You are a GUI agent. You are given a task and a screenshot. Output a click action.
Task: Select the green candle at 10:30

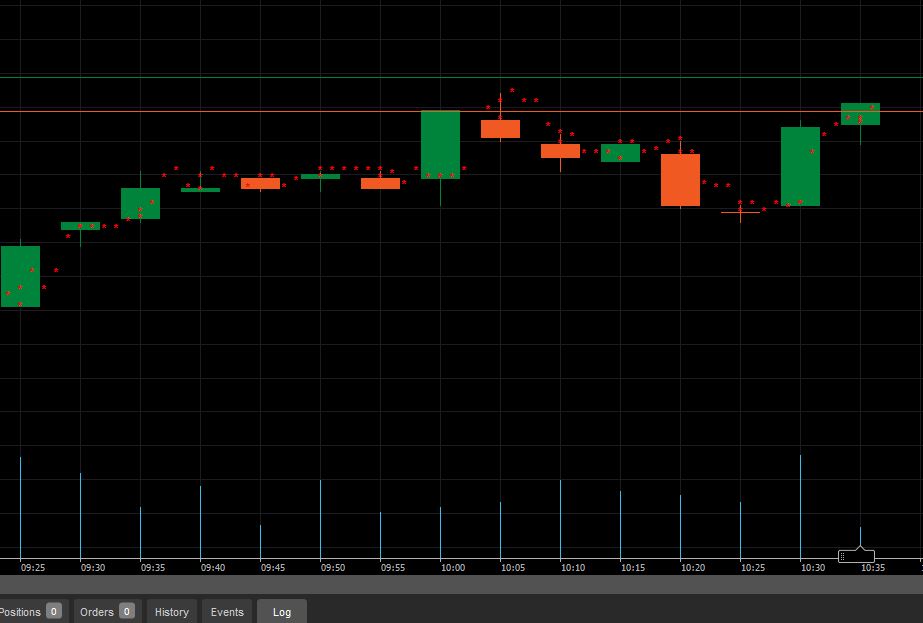click(801, 167)
